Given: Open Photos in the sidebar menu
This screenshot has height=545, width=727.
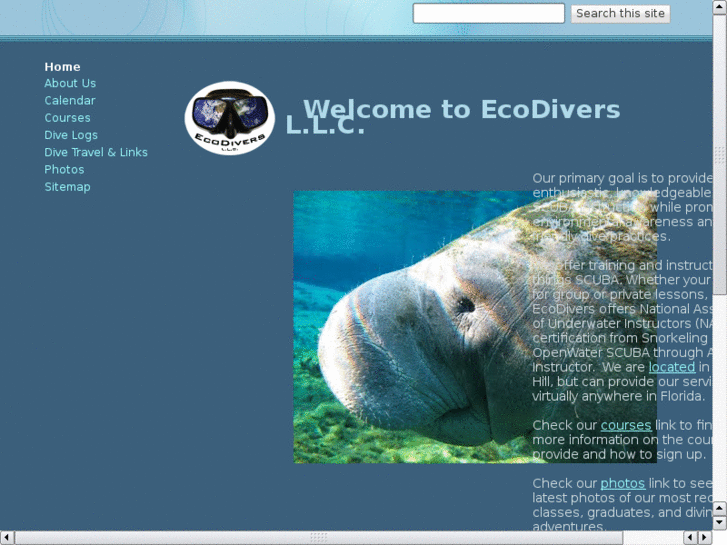Looking at the screenshot, I should pos(64,170).
